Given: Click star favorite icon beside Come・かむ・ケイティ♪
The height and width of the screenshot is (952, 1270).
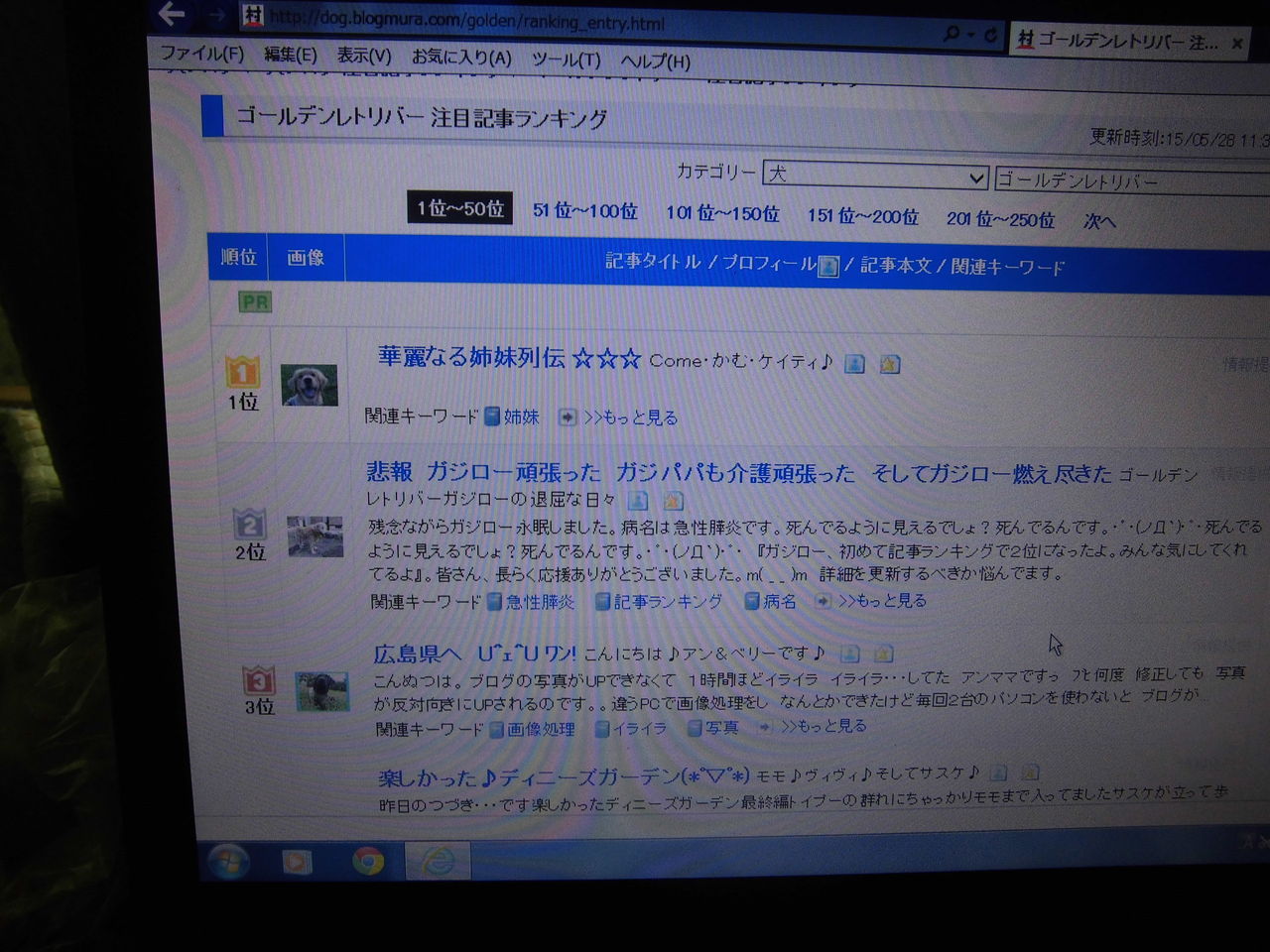Looking at the screenshot, I should point(890,364).
